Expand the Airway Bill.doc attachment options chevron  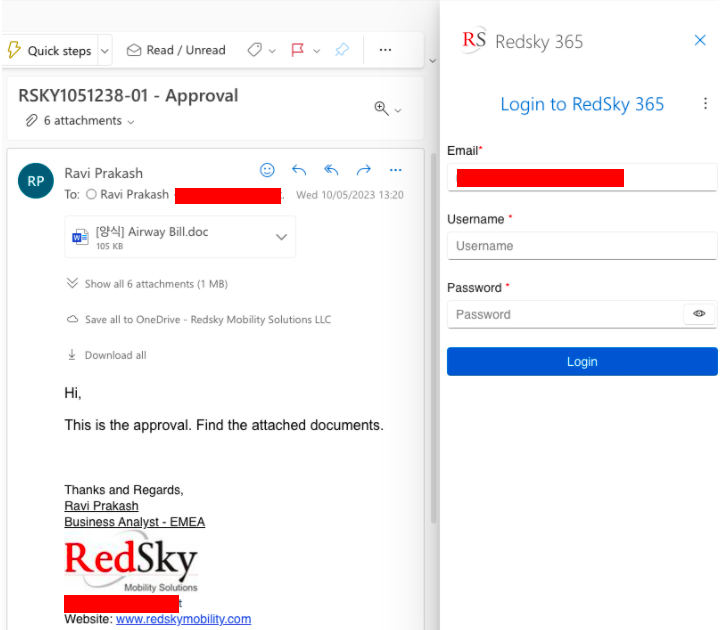(x=281, y=237)
